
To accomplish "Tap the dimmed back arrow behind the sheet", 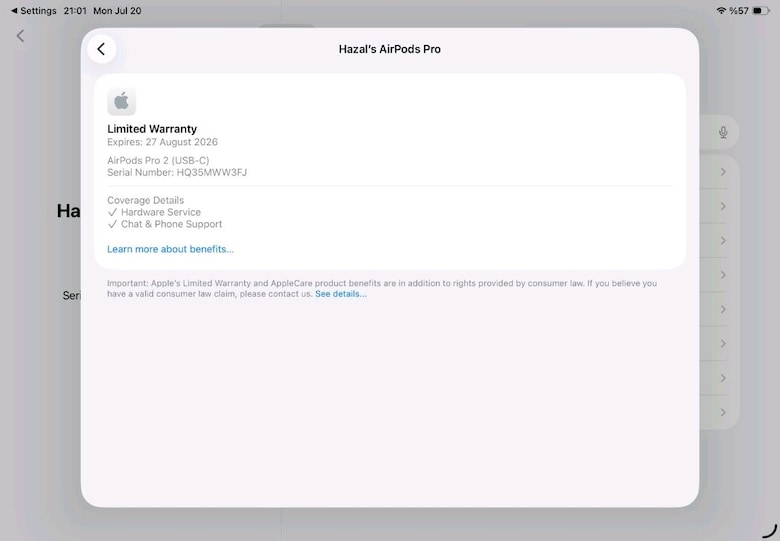I will tap(20, 36).
